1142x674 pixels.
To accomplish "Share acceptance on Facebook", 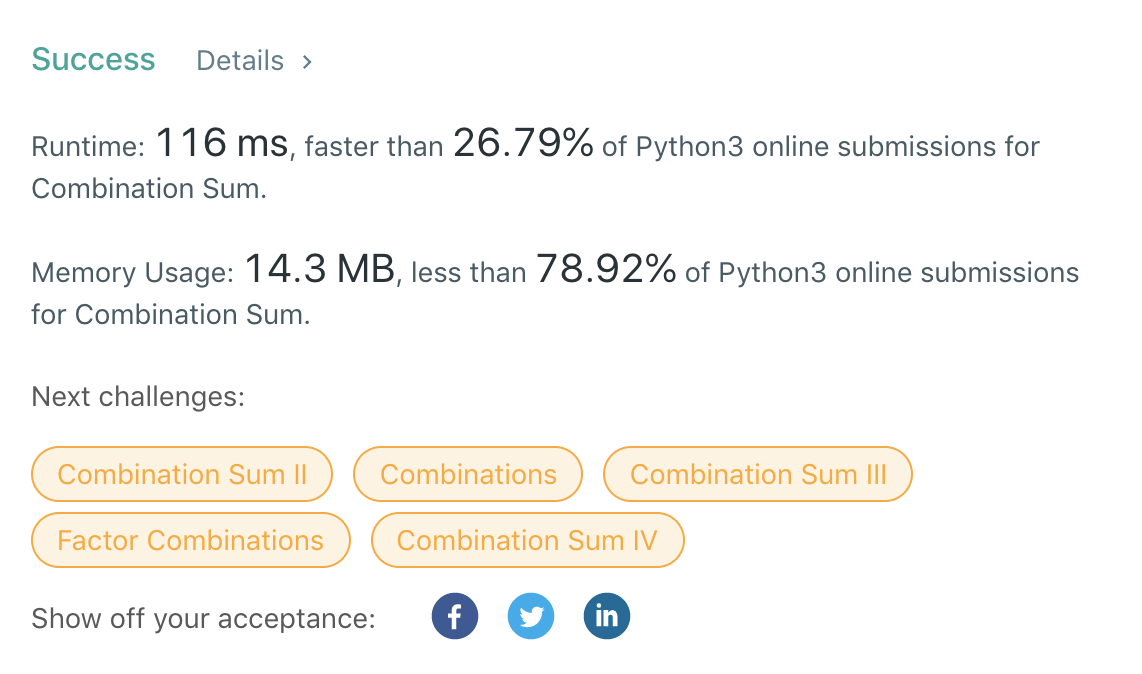I will (x=455, y=617).
